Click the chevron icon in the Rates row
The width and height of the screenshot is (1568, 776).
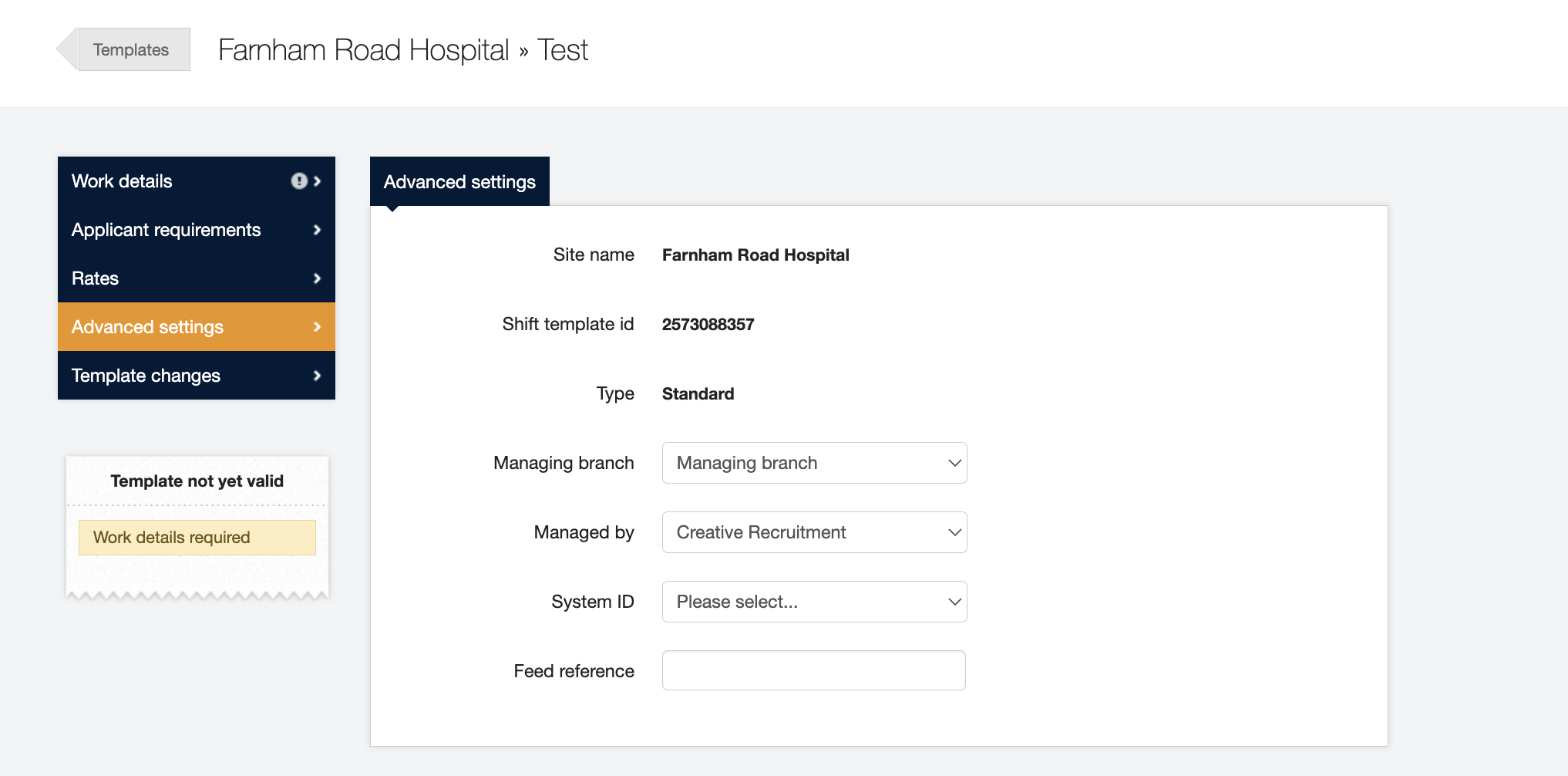click(x=317, y=278)
